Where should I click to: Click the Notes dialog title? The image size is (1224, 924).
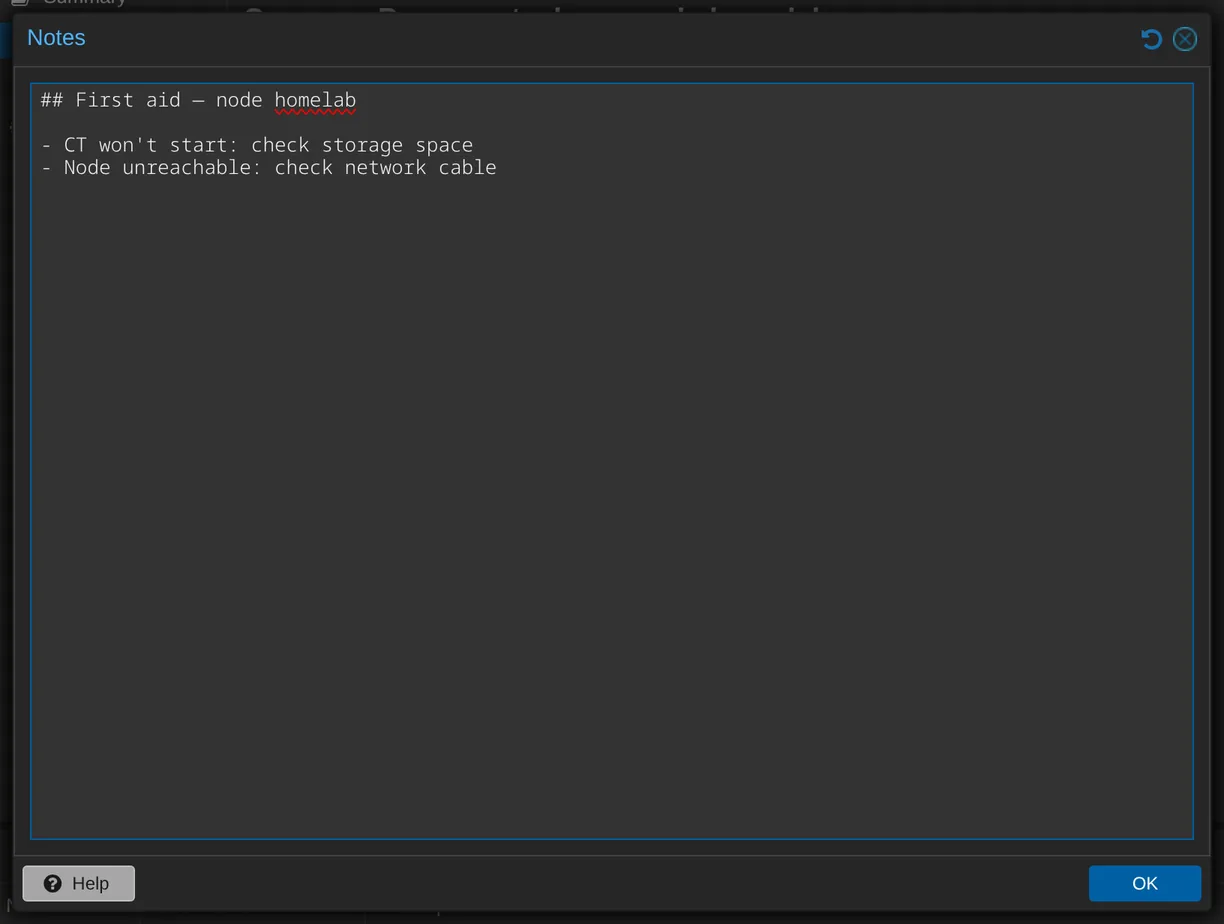(56, 38)
